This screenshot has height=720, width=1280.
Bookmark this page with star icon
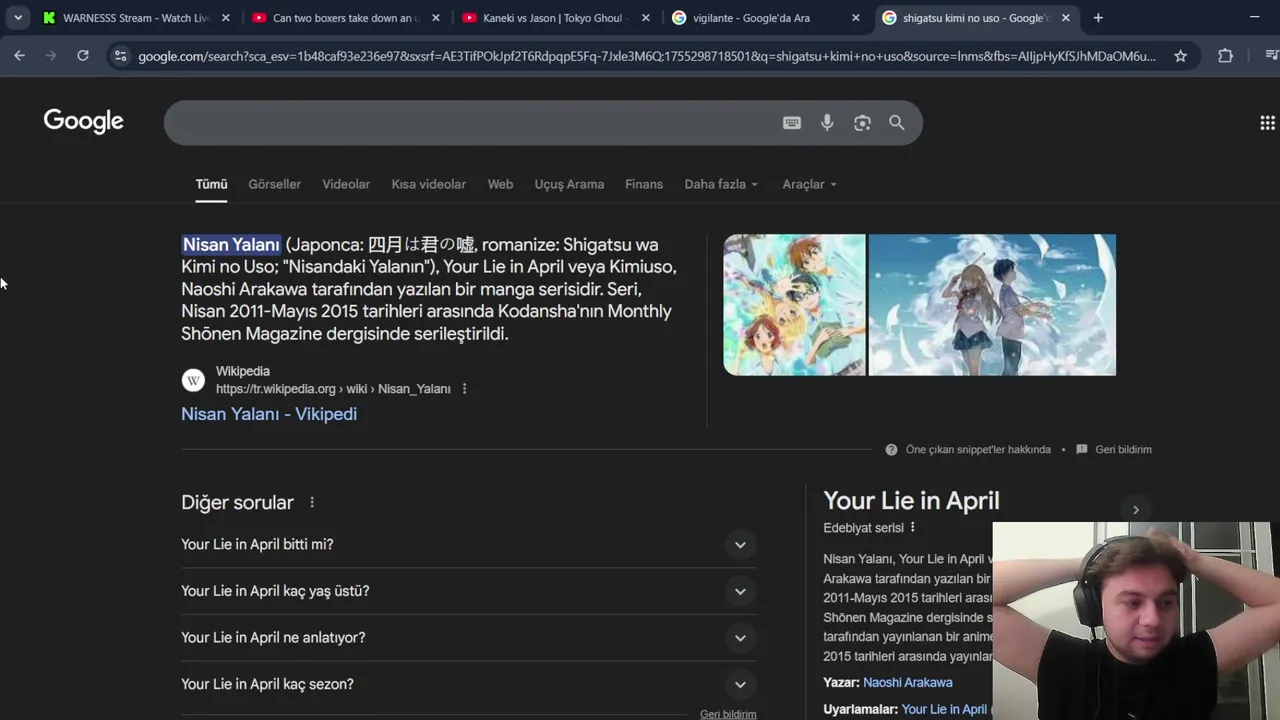1180,56
